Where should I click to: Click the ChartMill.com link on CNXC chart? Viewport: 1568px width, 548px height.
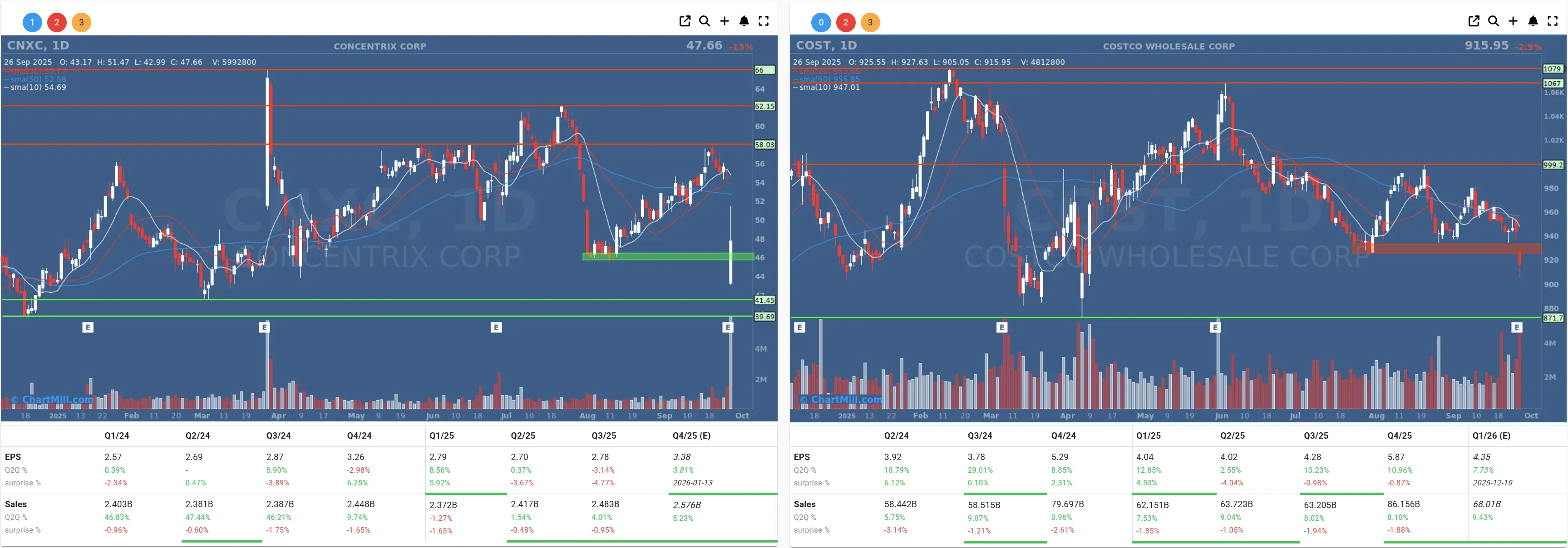coord(52,400)
